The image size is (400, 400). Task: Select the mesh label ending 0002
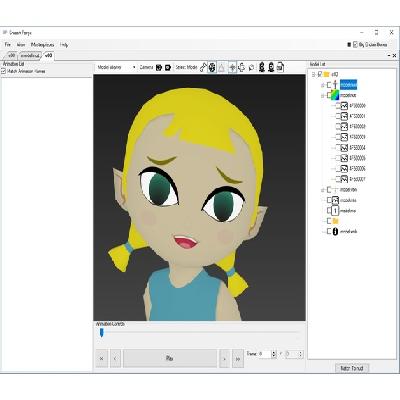(x=357, y=127)
